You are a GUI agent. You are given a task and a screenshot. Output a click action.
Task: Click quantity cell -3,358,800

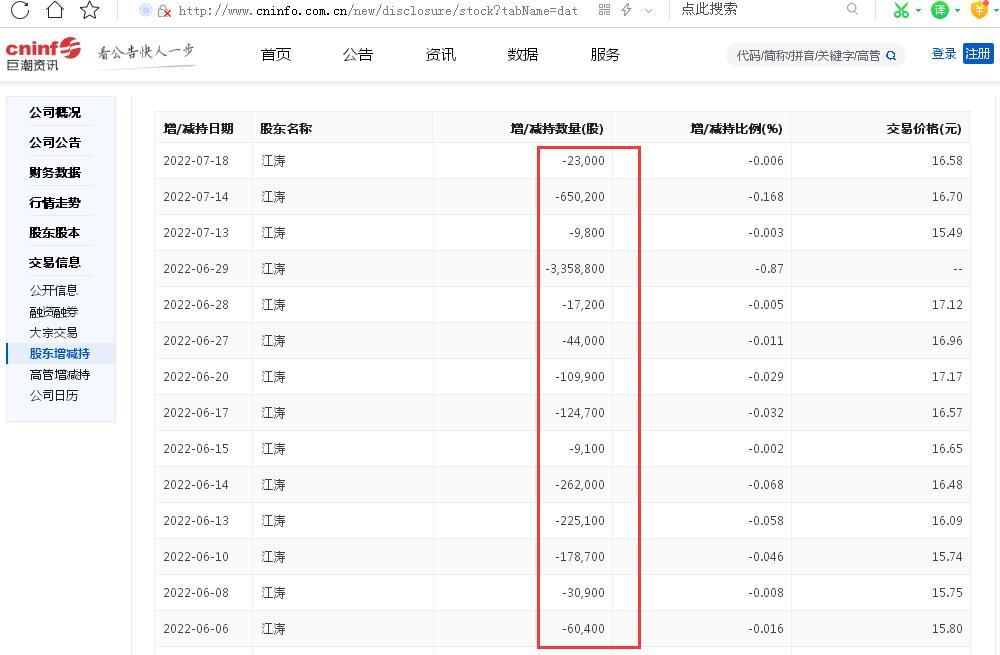pos(575,269)
